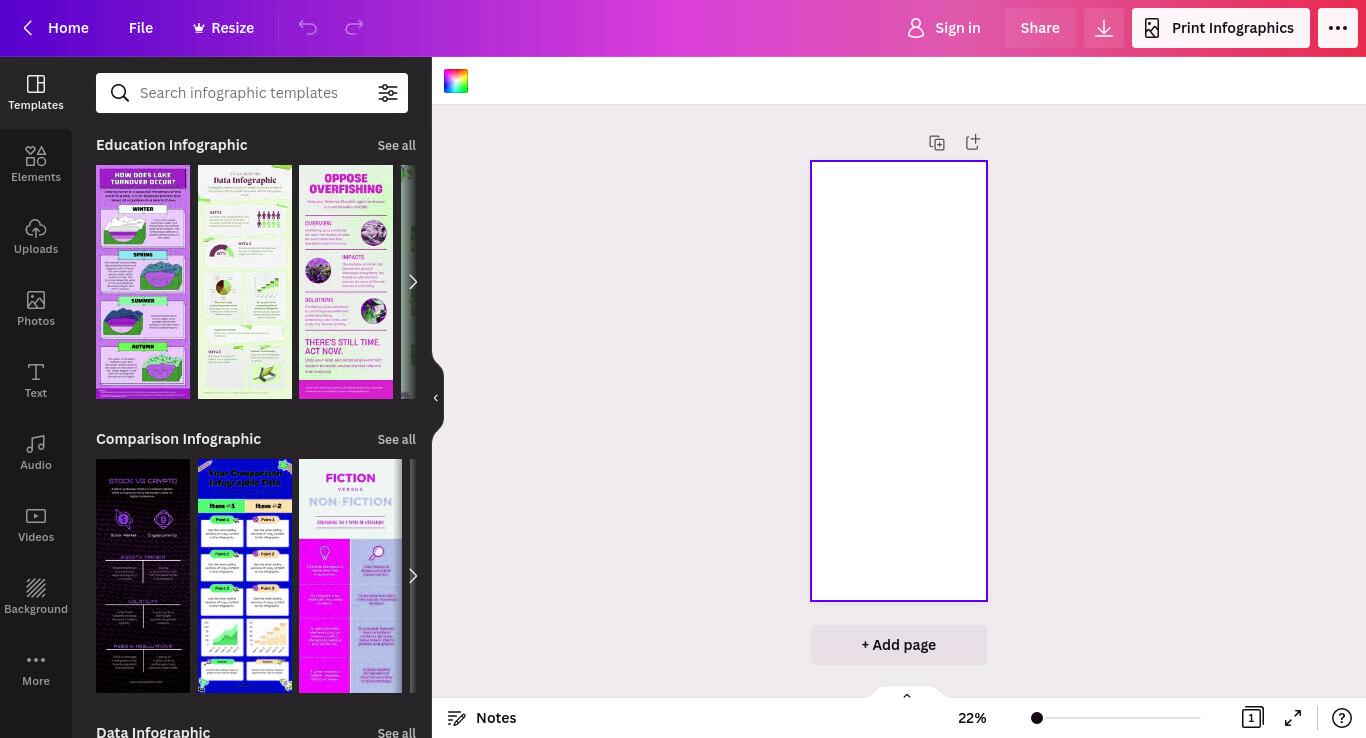This screenshot has width=1366, height=738.
Task: Enter fullscreen present mode
Action: (1293, 718)
